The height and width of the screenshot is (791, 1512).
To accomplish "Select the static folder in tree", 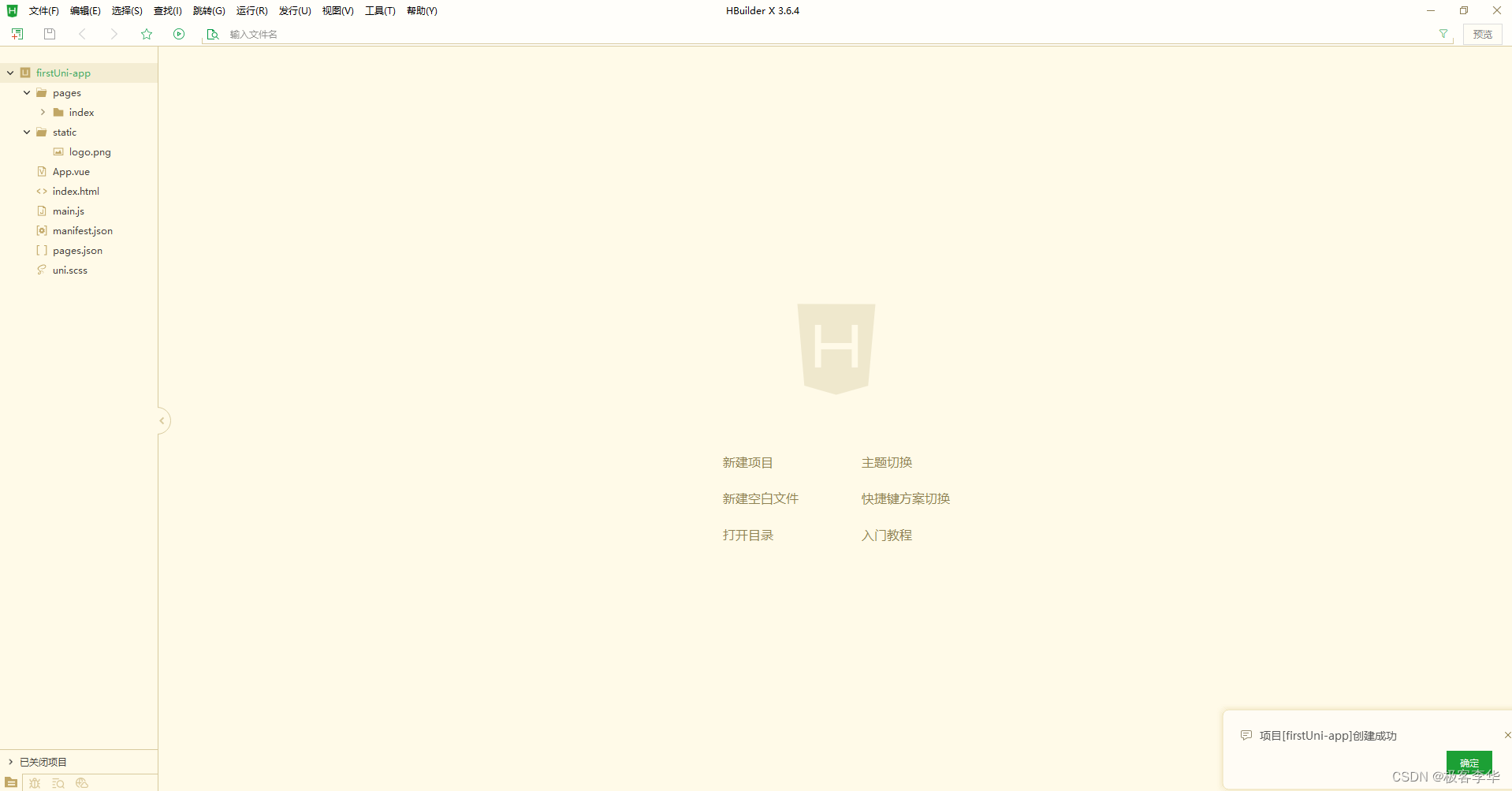I will [x=65, y=132].
